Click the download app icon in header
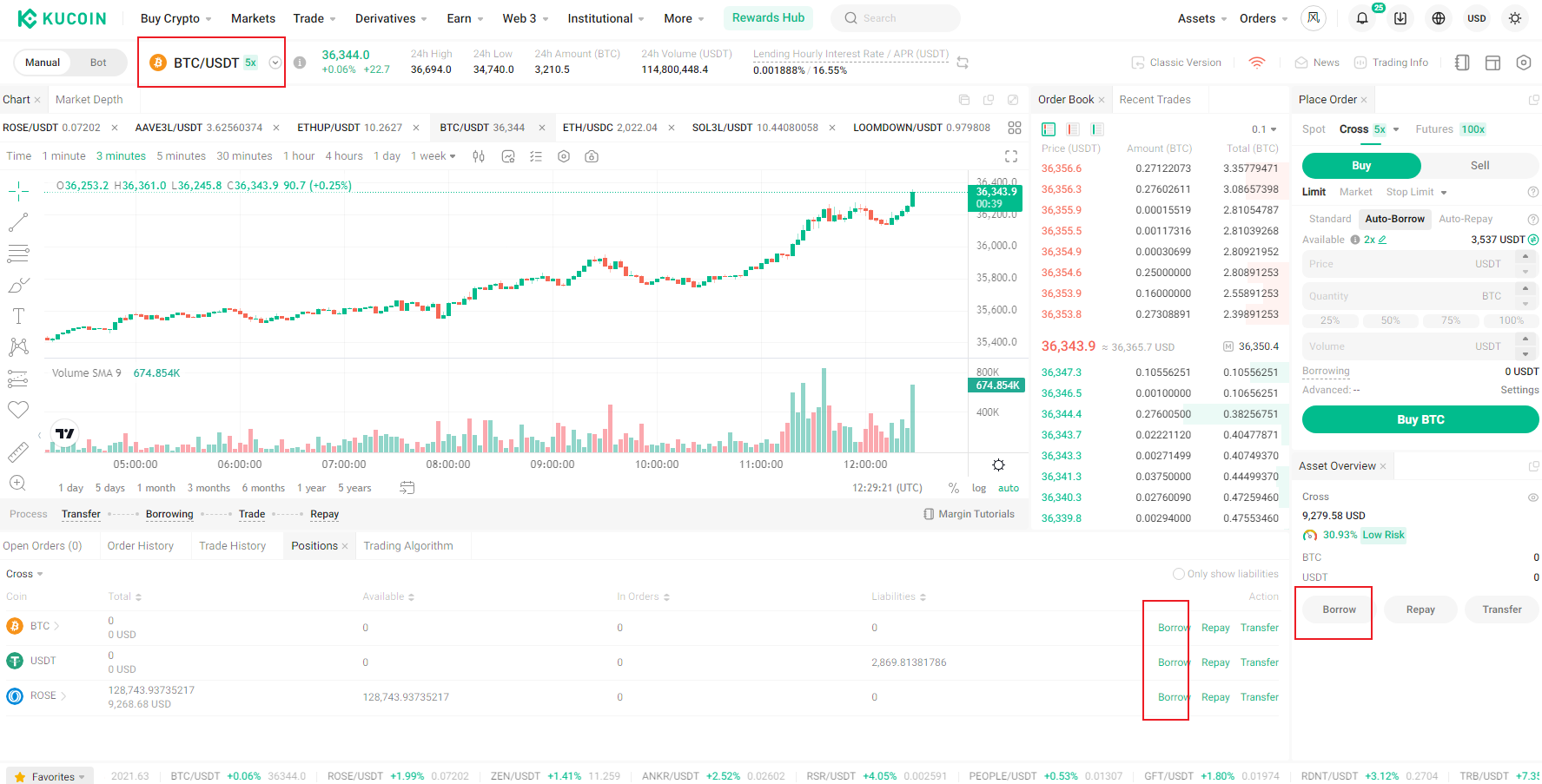 [x=1400, y=18]
